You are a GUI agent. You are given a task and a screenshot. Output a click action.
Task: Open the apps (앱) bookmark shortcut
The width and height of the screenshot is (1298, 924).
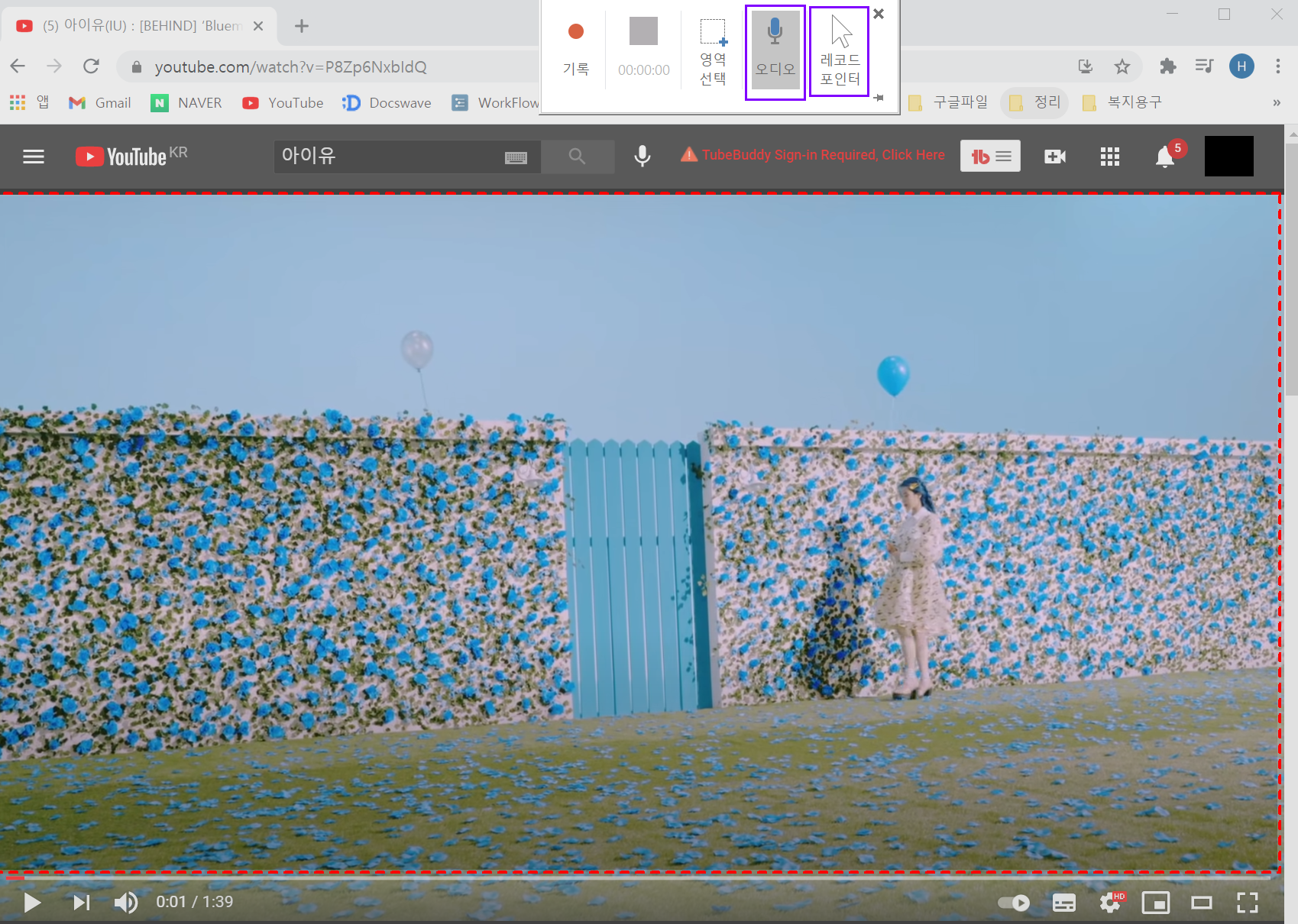tap(29, 102)
